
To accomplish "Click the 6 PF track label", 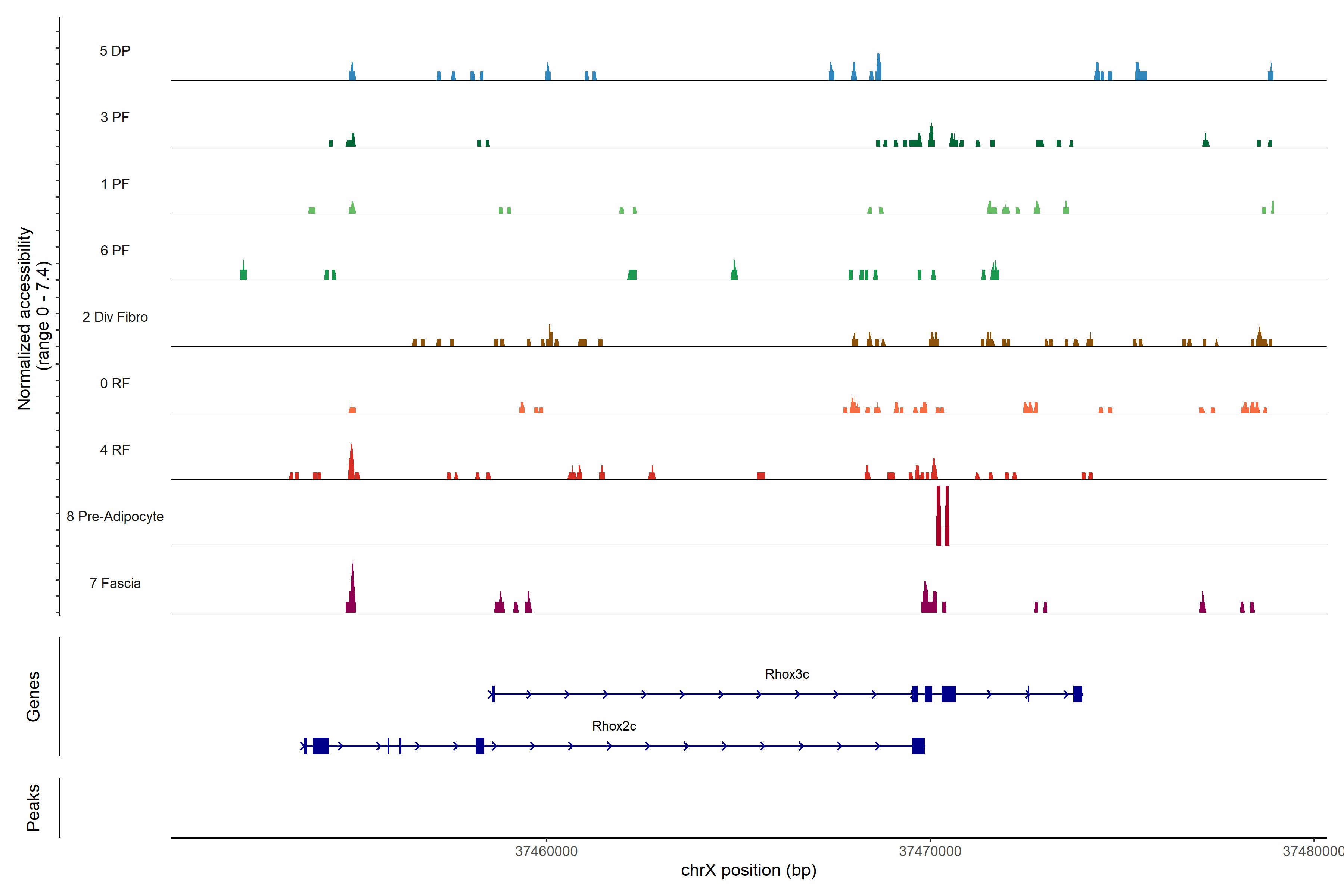I will [x=115, y=250].
